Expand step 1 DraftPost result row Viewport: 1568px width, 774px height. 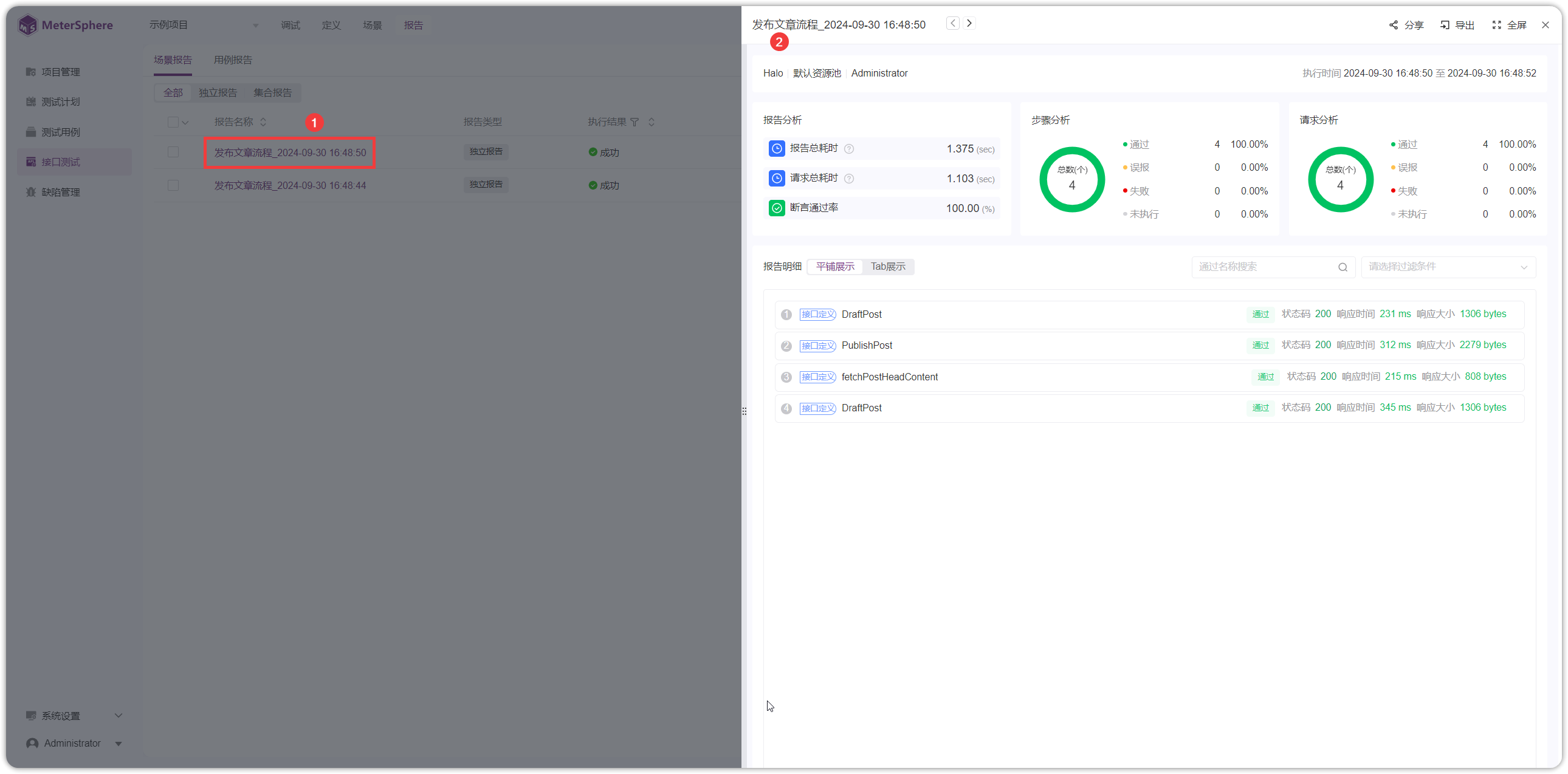coord(1149,315)
